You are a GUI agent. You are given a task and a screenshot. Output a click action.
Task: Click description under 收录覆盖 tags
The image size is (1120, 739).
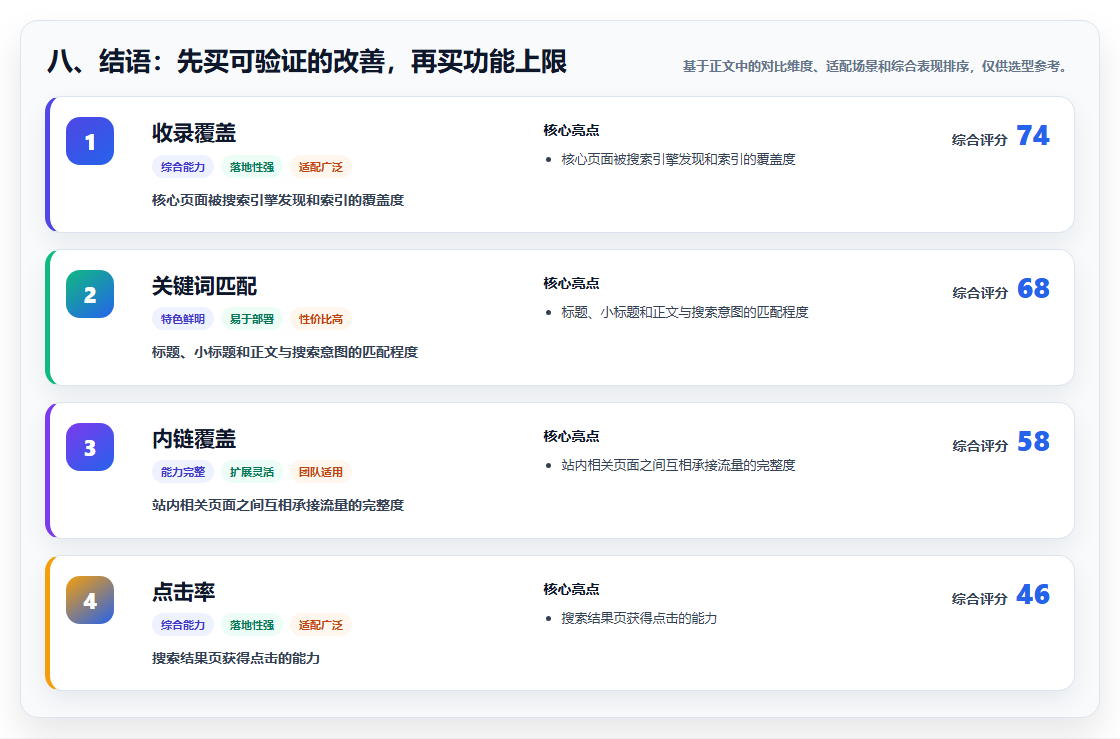point(278,200)
